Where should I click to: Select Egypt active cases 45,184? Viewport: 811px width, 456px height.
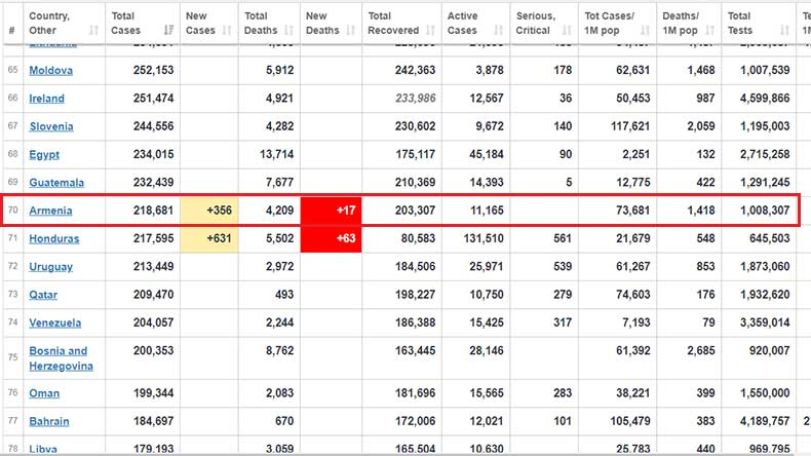pos(486,154)
